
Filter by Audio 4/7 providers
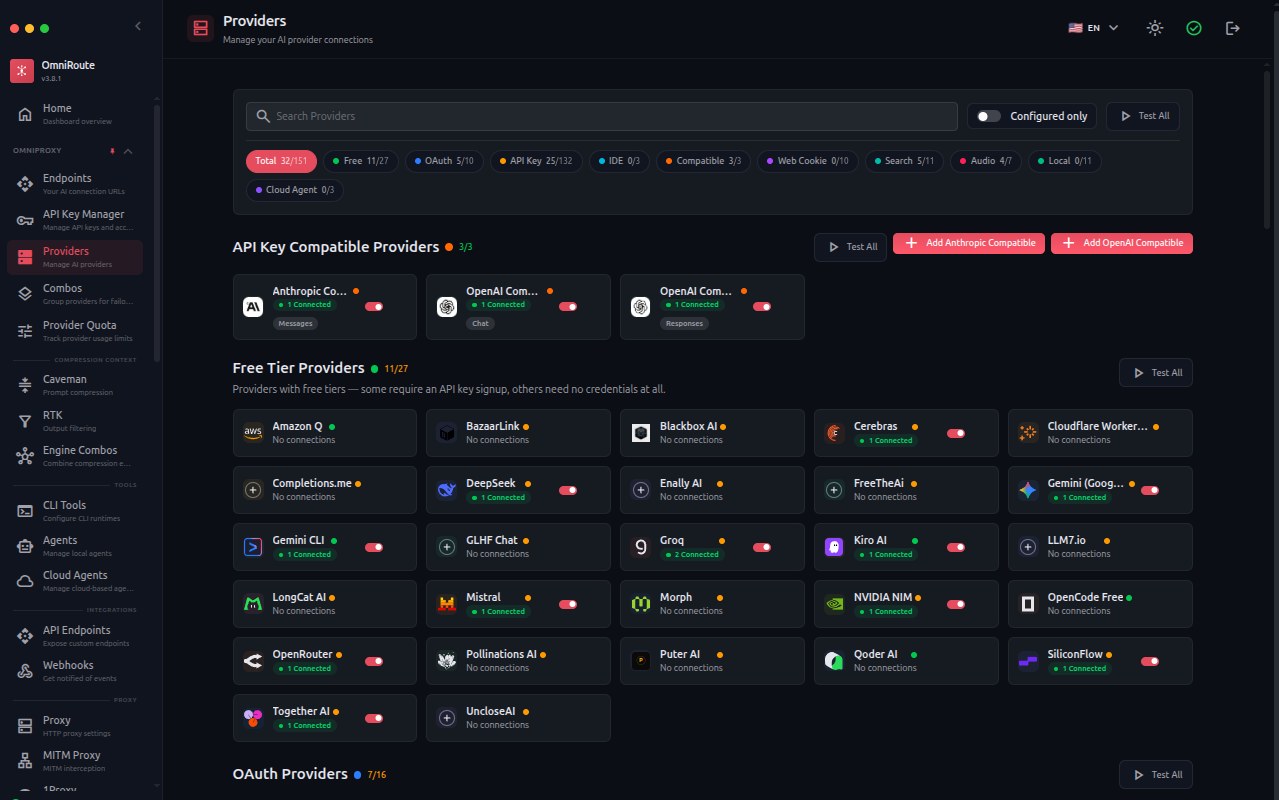[x=986, y=160]
